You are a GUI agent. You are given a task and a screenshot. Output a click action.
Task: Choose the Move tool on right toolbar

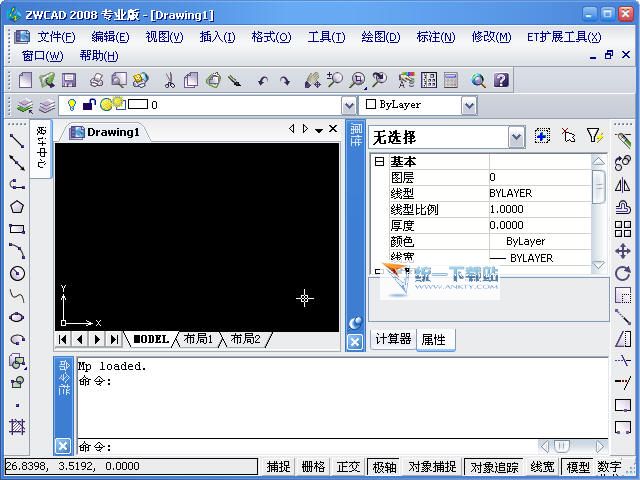(623, 251)
